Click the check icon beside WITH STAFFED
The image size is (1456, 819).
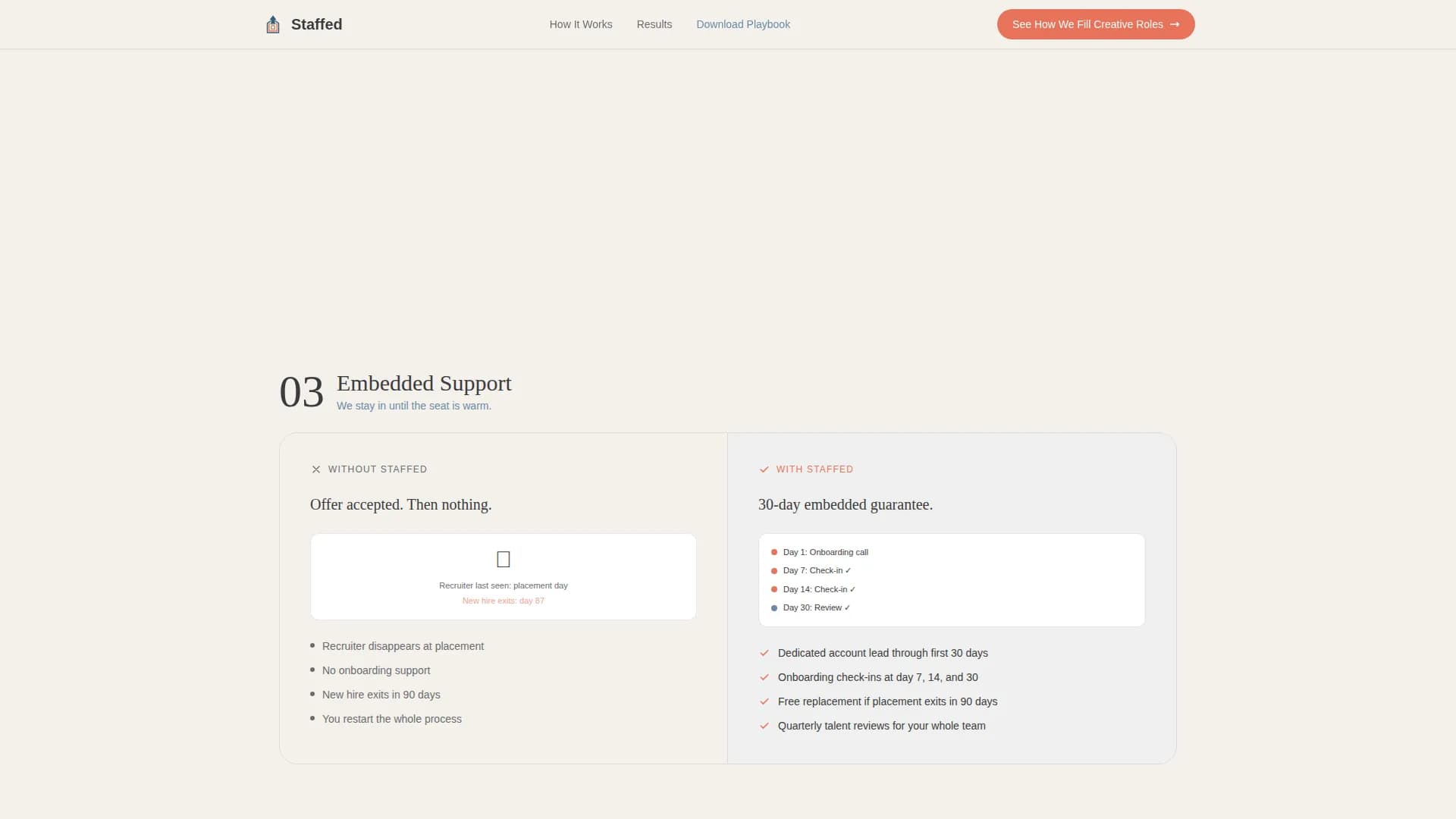pyautogui.click(x=764, y=469)
